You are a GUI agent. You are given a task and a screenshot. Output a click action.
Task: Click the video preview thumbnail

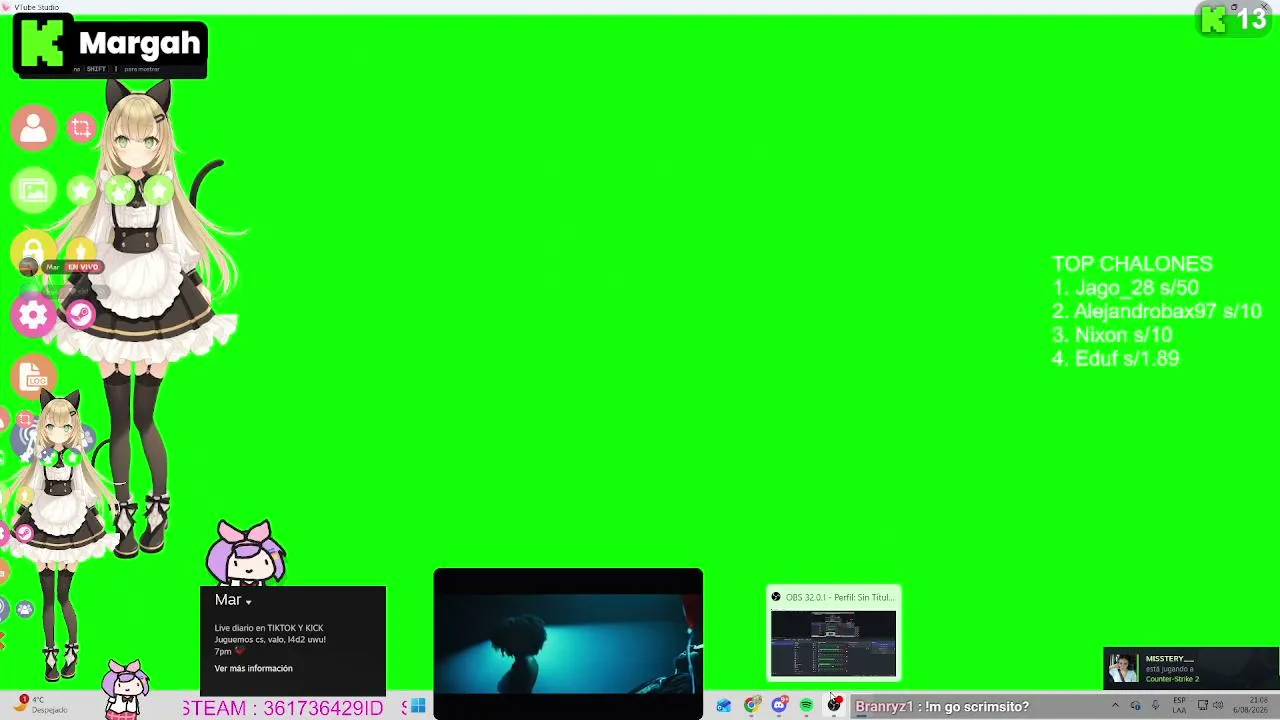[568, 644]
